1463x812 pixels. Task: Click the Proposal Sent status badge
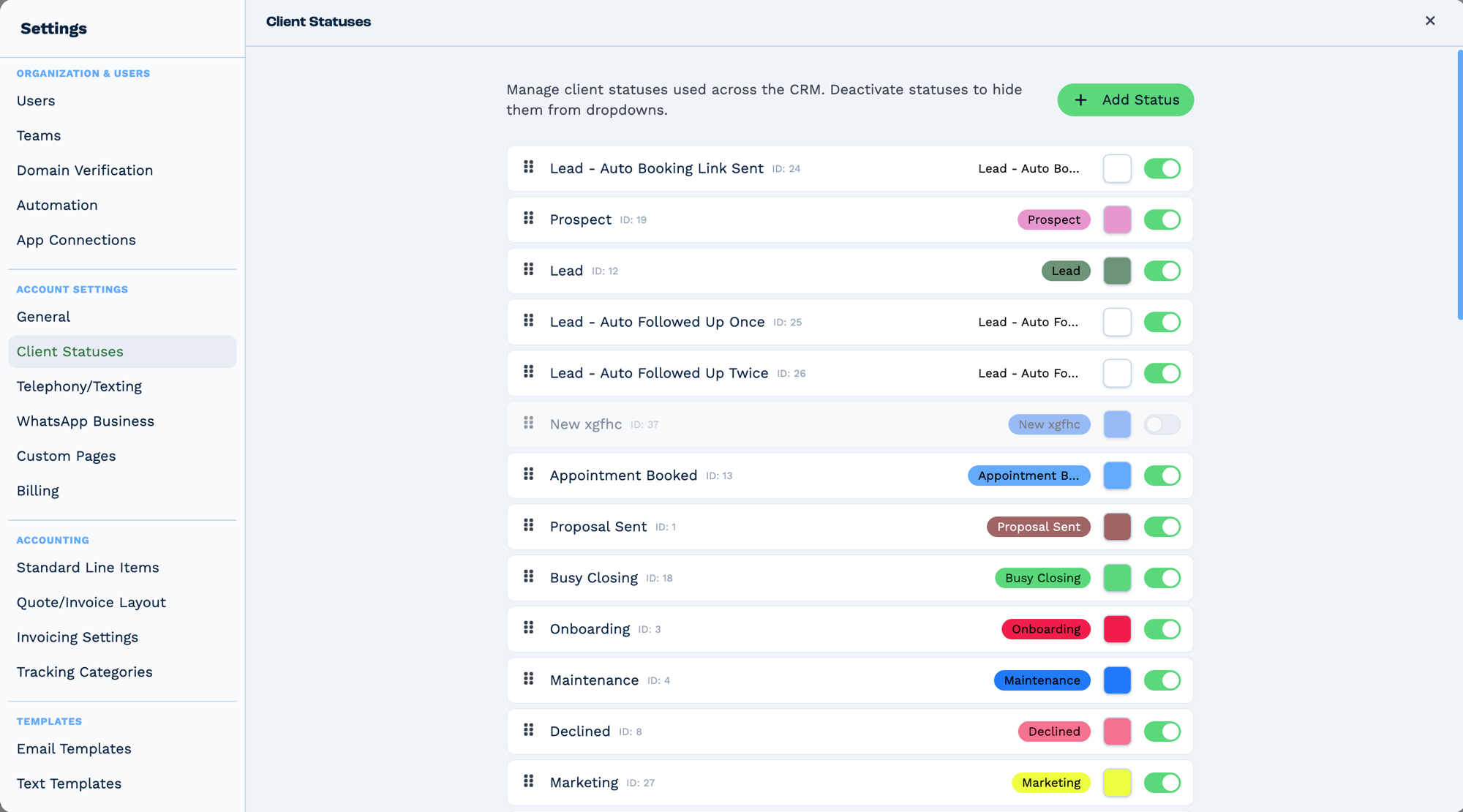tap(1038, 527)
